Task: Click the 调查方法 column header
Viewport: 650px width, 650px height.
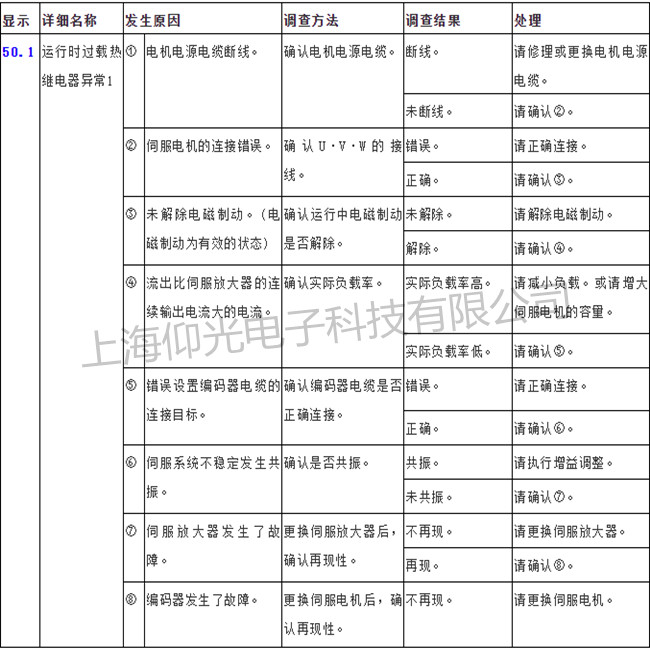Action: click(311, 20)
